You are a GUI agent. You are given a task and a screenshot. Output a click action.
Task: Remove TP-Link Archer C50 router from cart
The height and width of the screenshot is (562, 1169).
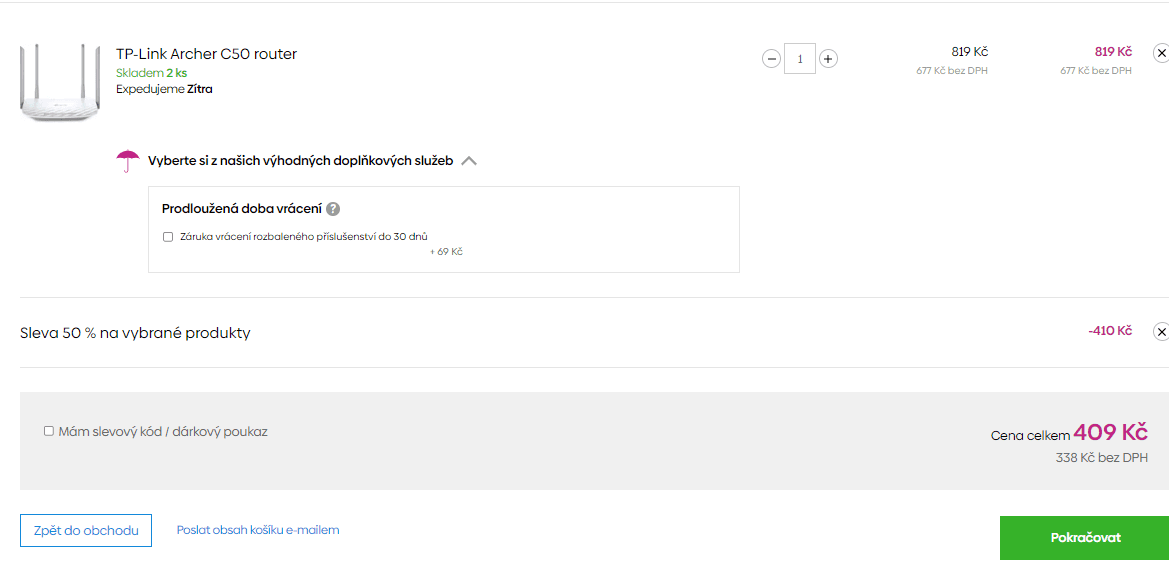coord(1161,53)
